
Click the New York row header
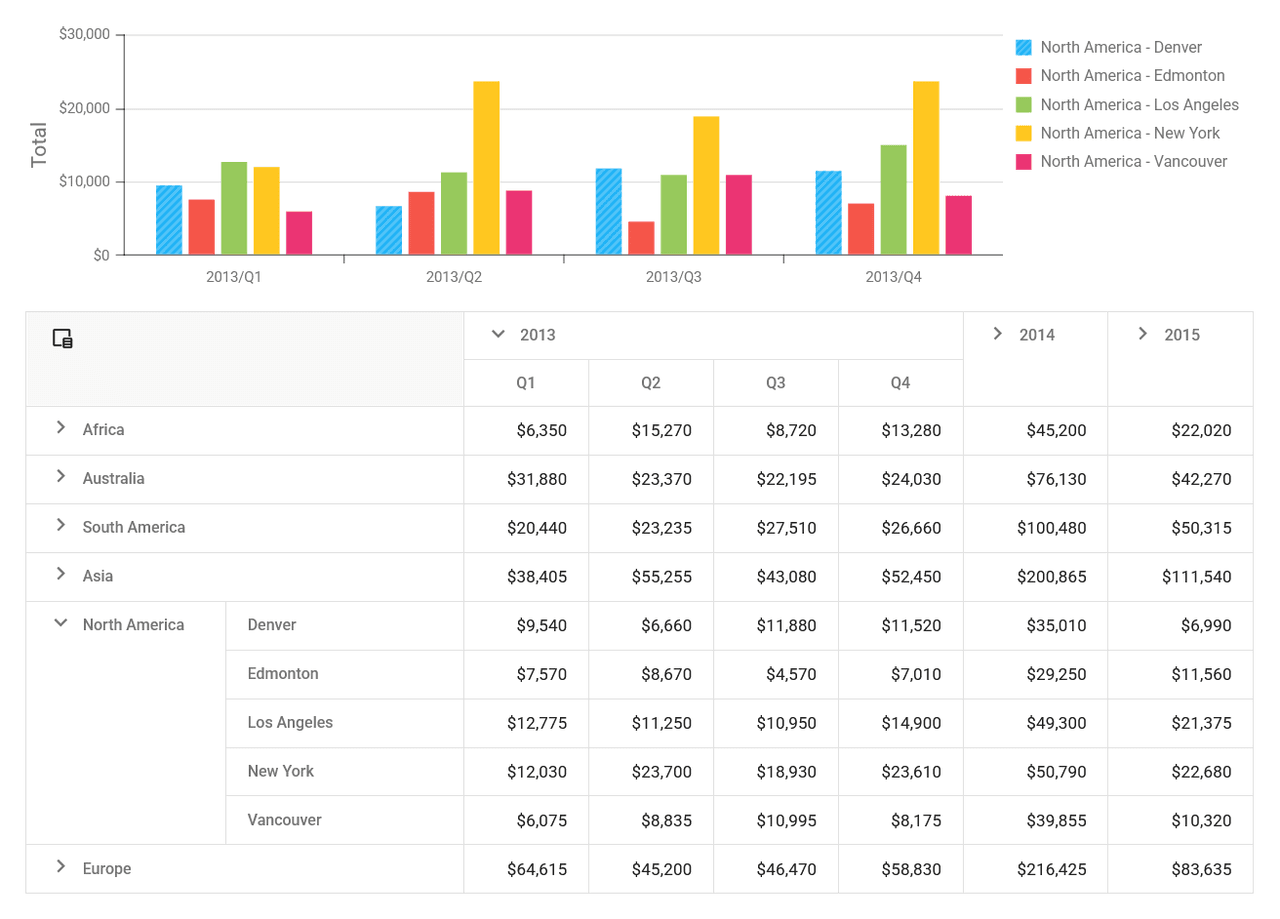345,772
